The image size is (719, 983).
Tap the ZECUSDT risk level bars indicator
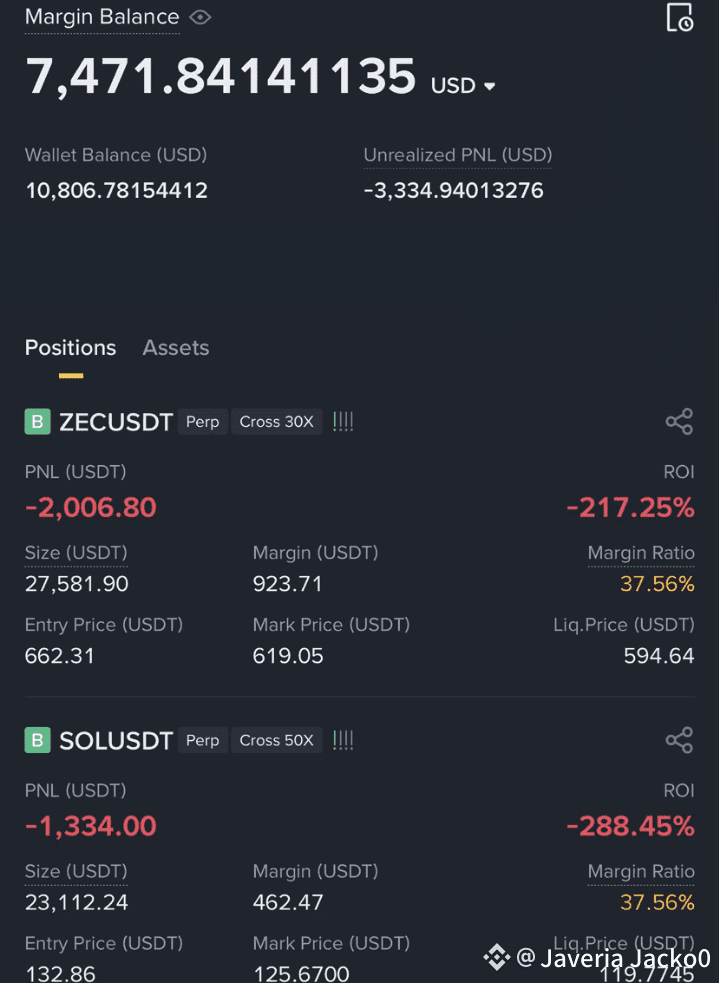(x=343, y=422)
